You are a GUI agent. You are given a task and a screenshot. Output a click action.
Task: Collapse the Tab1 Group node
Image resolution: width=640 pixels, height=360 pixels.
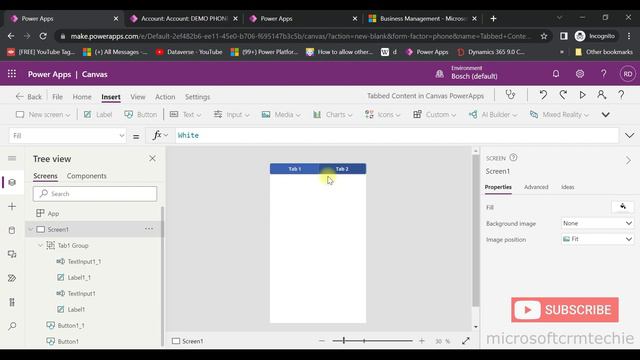(40, 245)
